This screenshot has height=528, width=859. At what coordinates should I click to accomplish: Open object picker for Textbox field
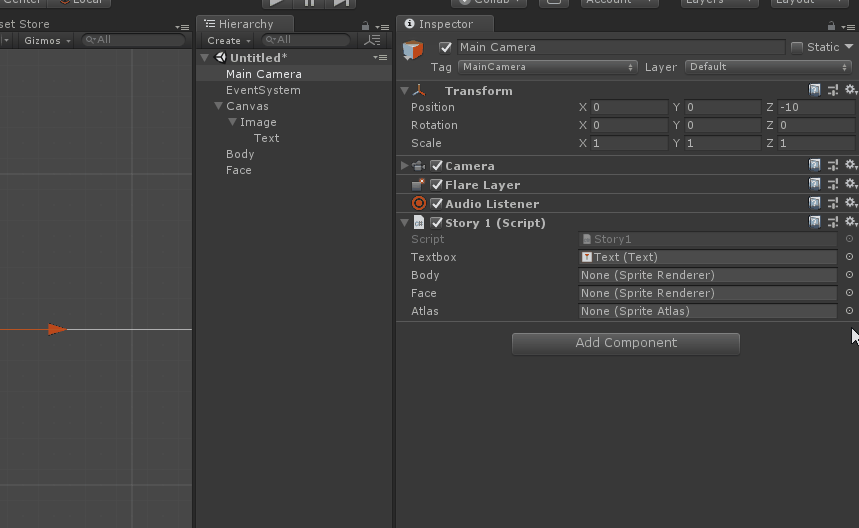click(849, 257)
